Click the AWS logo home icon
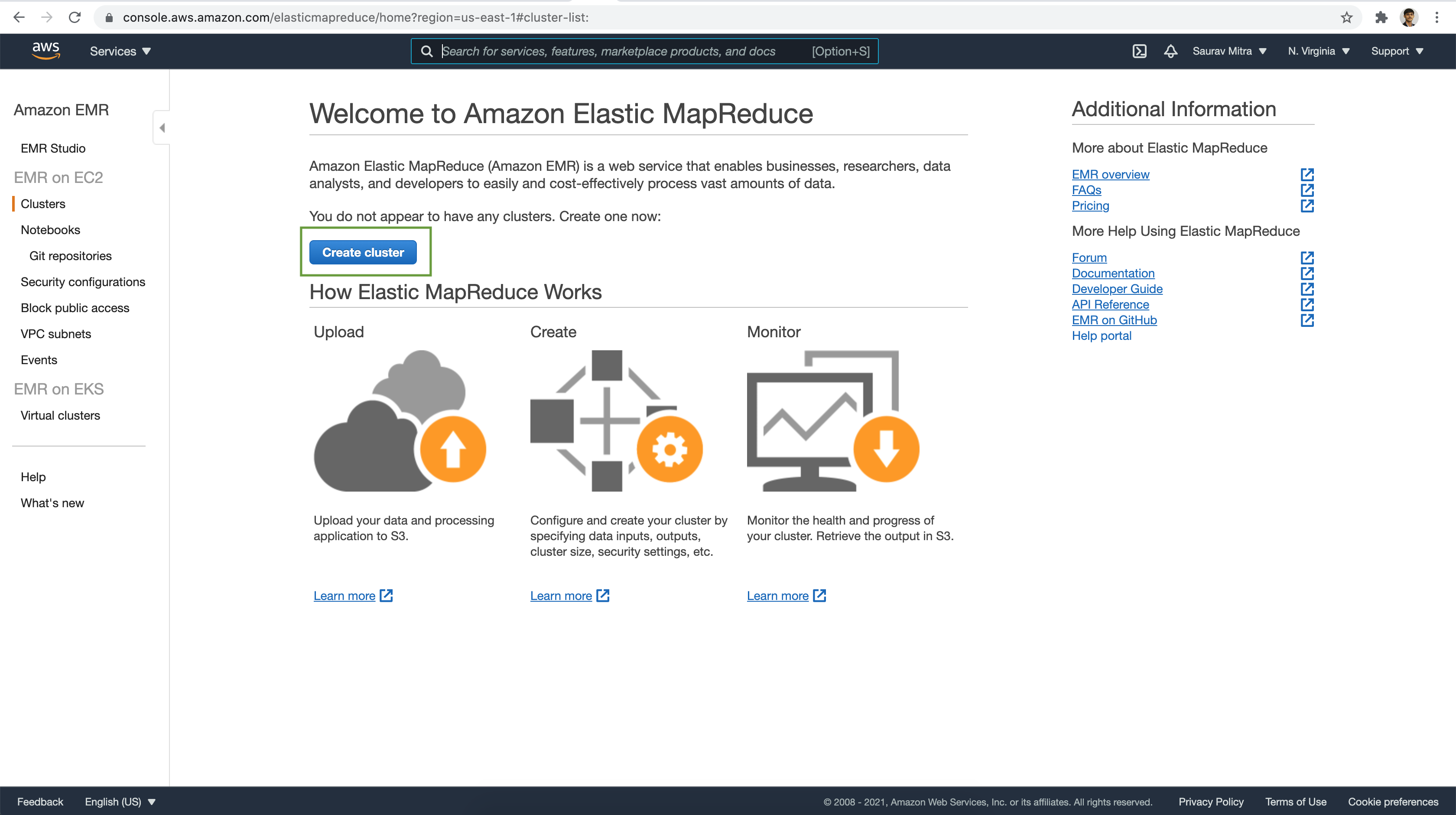The image size is (1456, 815). click(46, 51)
